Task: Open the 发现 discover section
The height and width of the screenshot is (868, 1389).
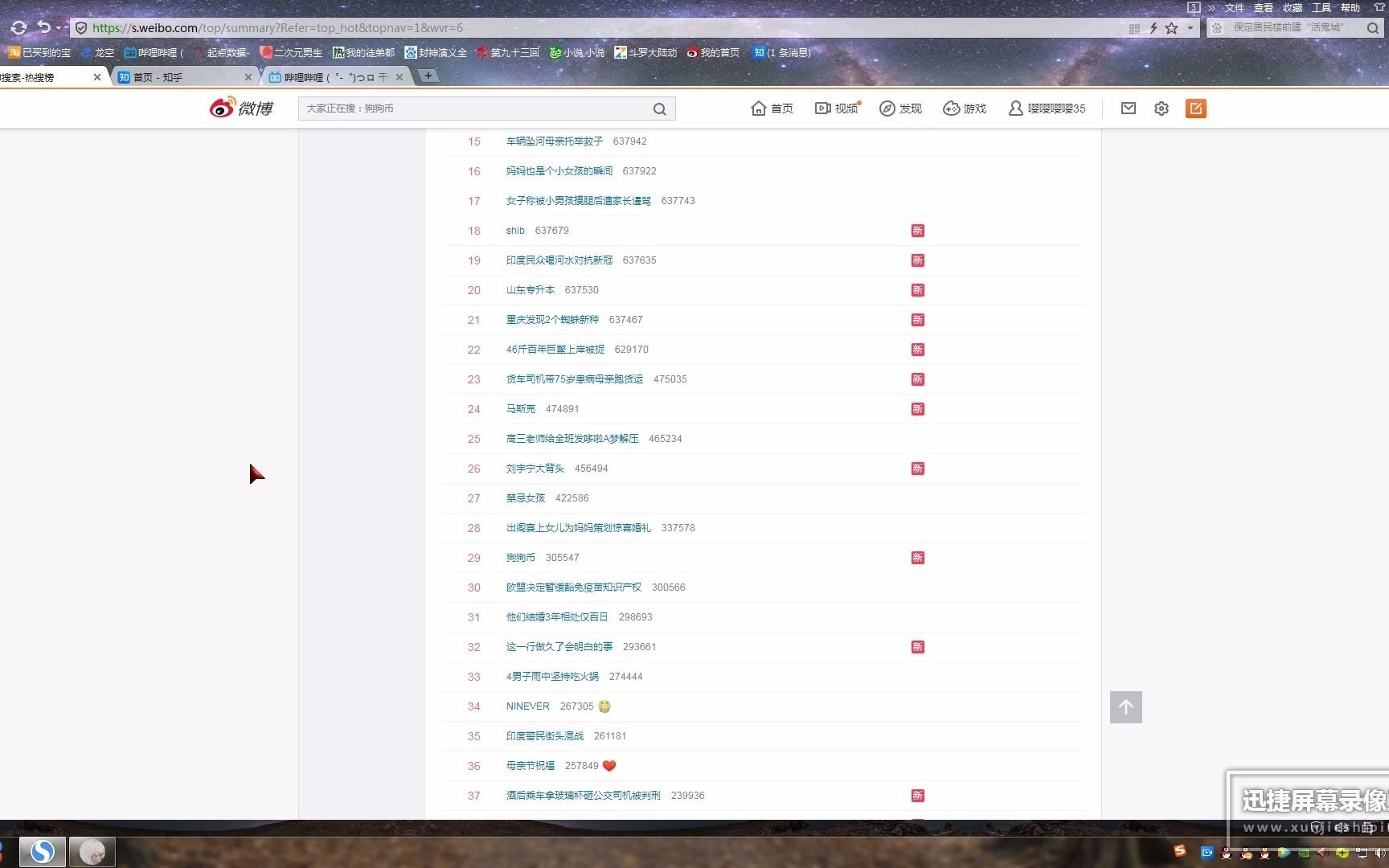Action: [900, 108]
